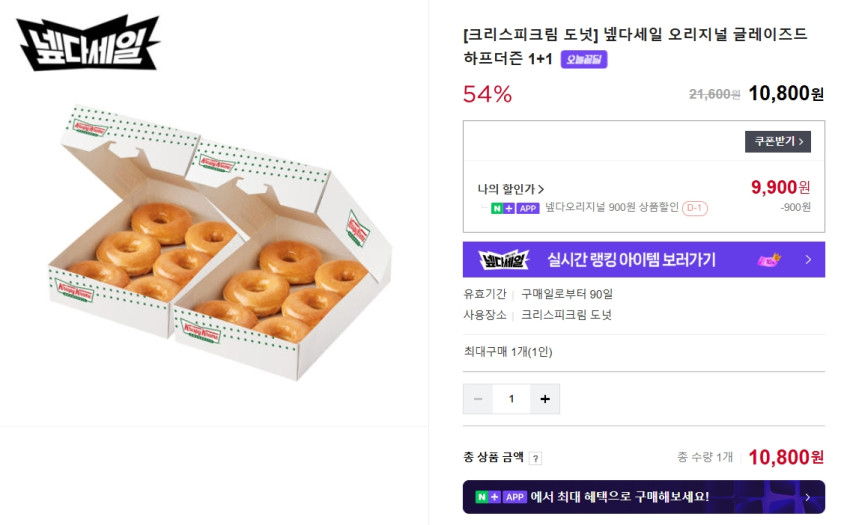This screenshot has width=850, height=525.
Task: Click the D-1 deadline badge
Action: [x=695, y=208]
